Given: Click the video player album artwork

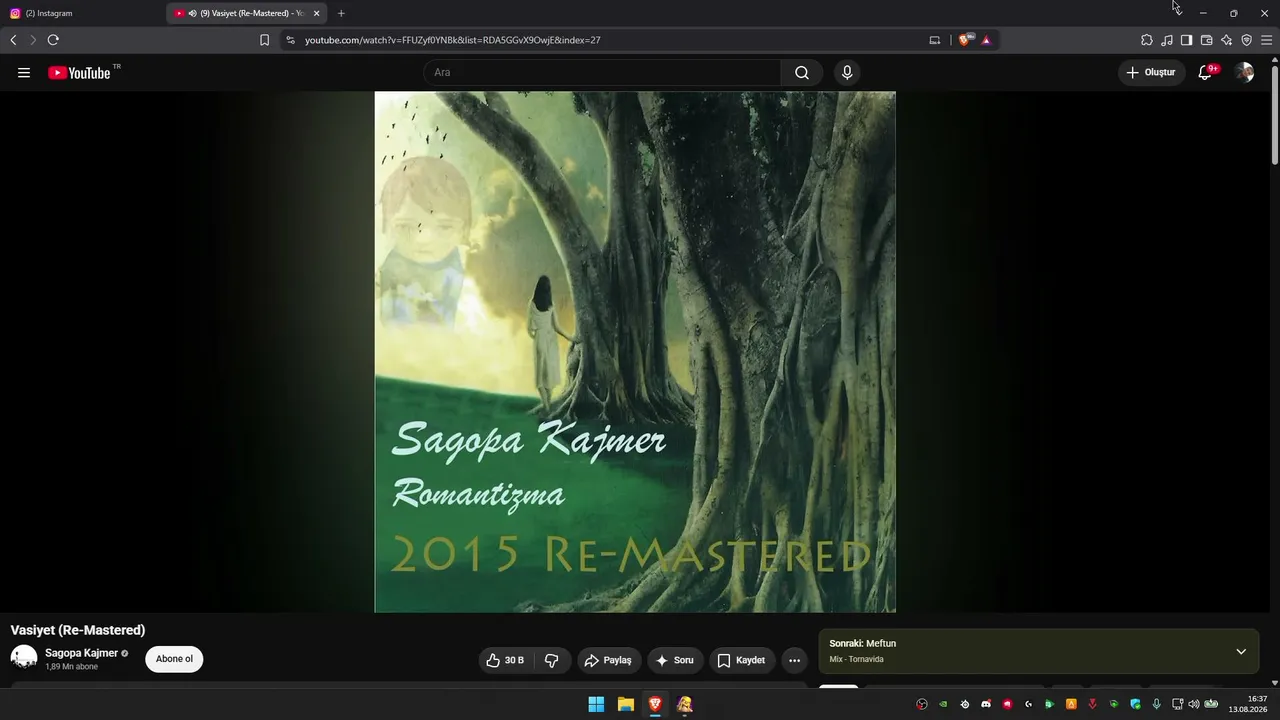Looking at the screenshot, I should pos(635,352).
